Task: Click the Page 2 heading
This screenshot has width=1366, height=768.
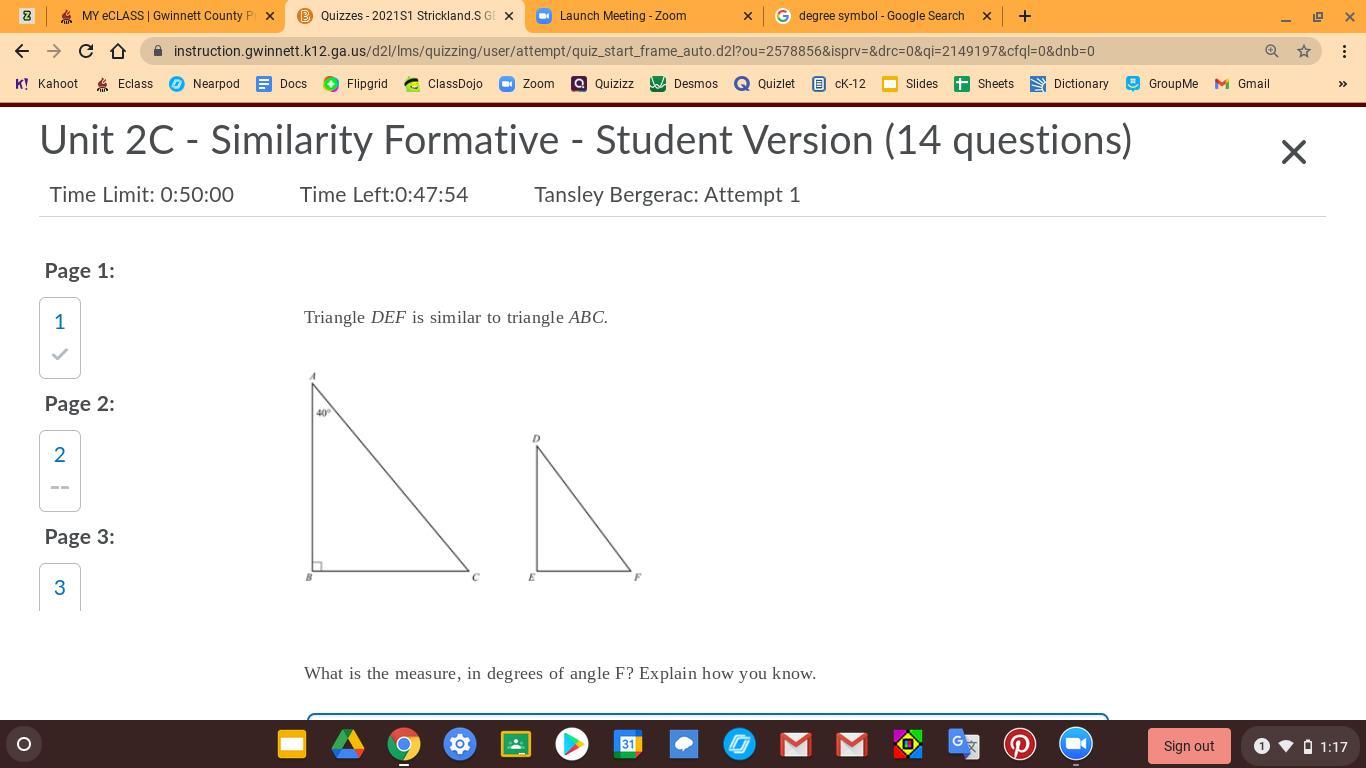Action: [x=80, y=404]
